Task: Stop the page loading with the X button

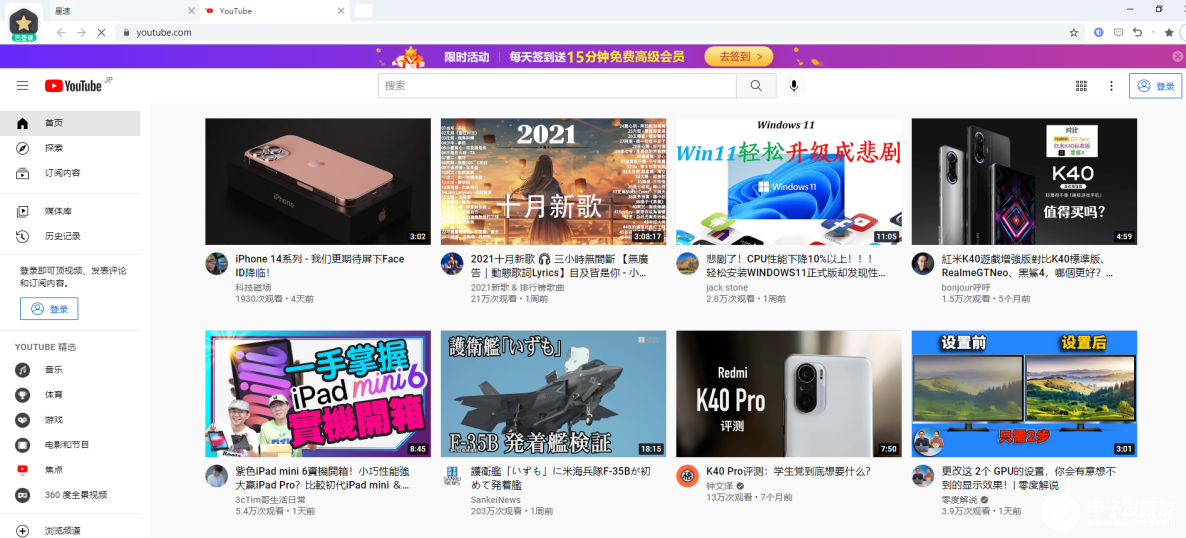Action: pos(102,33)
